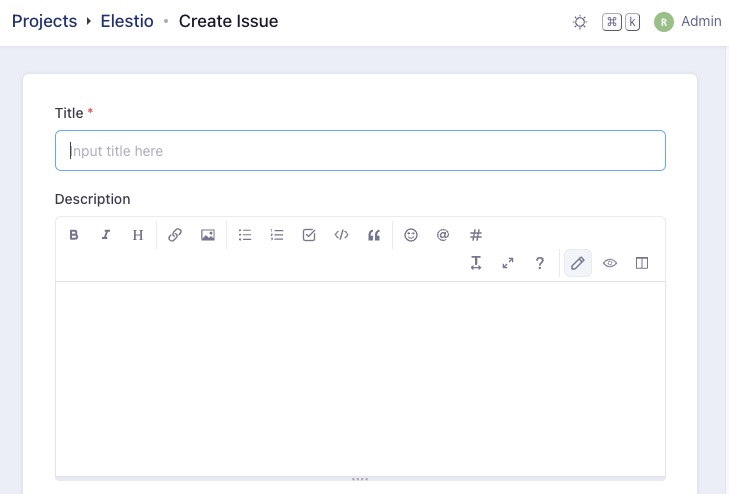Image resolution: width=729 pixels, height=494 pixels.
Task: Insert a task list checkbox
Action: tap(309, 235)
